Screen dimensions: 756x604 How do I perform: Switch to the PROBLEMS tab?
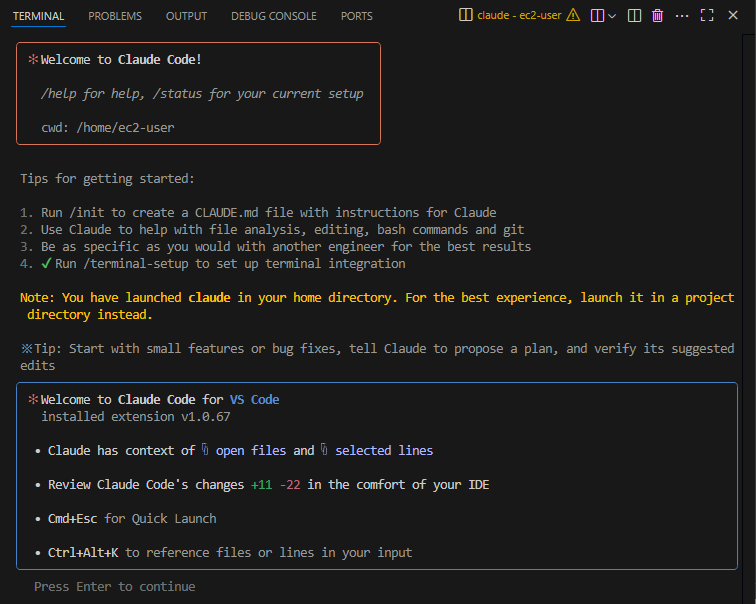coord(115,16)
